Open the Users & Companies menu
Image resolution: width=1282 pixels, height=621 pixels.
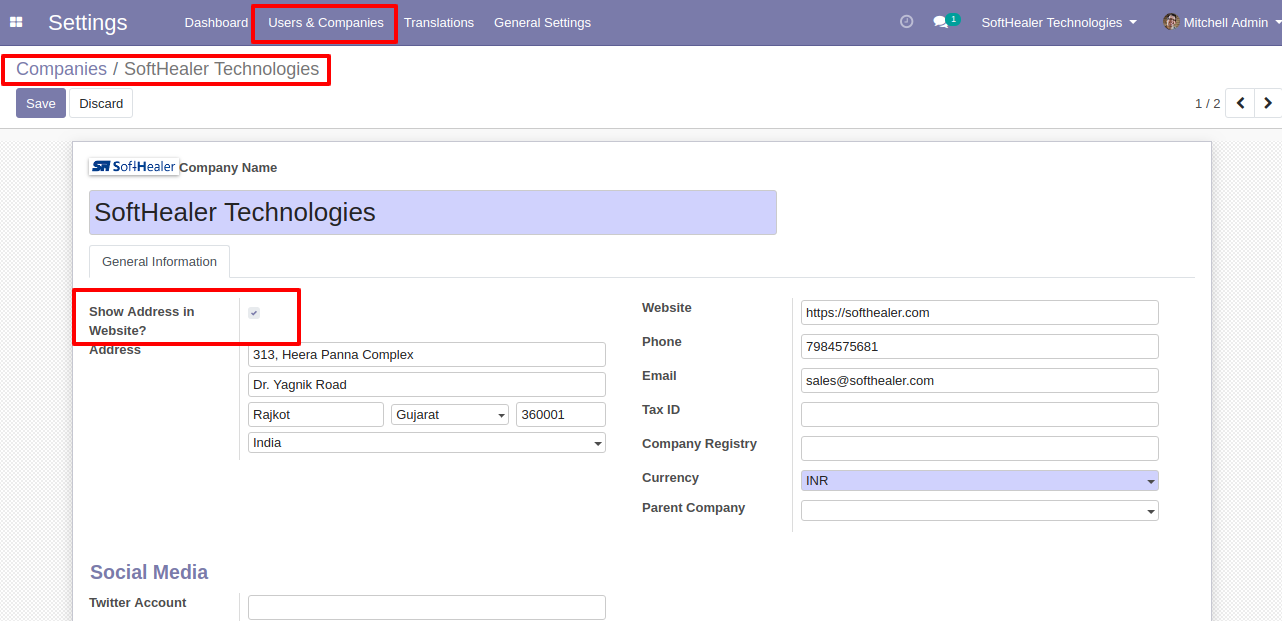coord(326,22)
